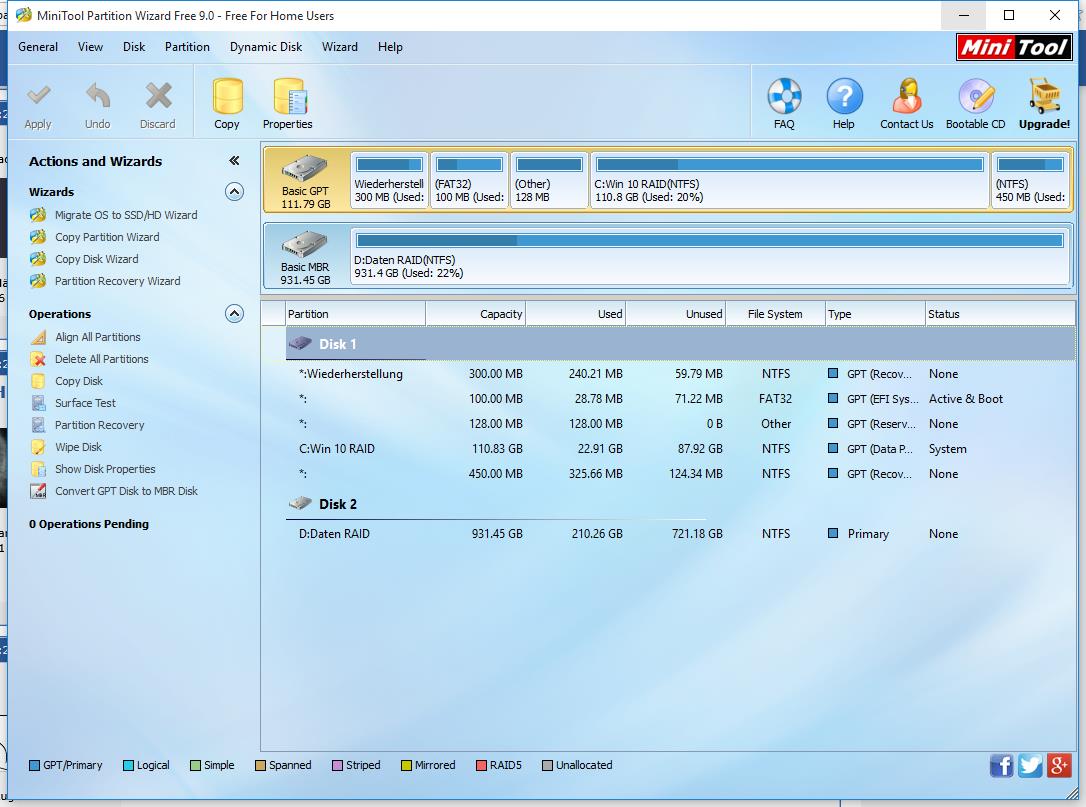Click the RAID5 legend color swatch

pos(481,765)
